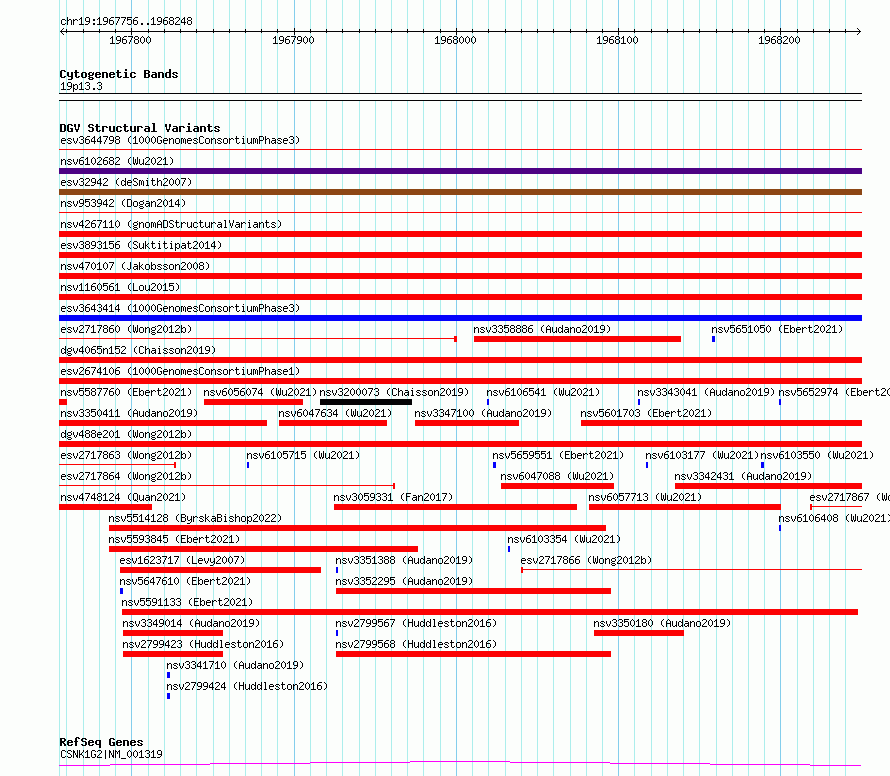This screenshot has width=890, height=776.
Task: Select the nsv3349014 (Audano2019) red bar
Action: (x=173, y=633)
